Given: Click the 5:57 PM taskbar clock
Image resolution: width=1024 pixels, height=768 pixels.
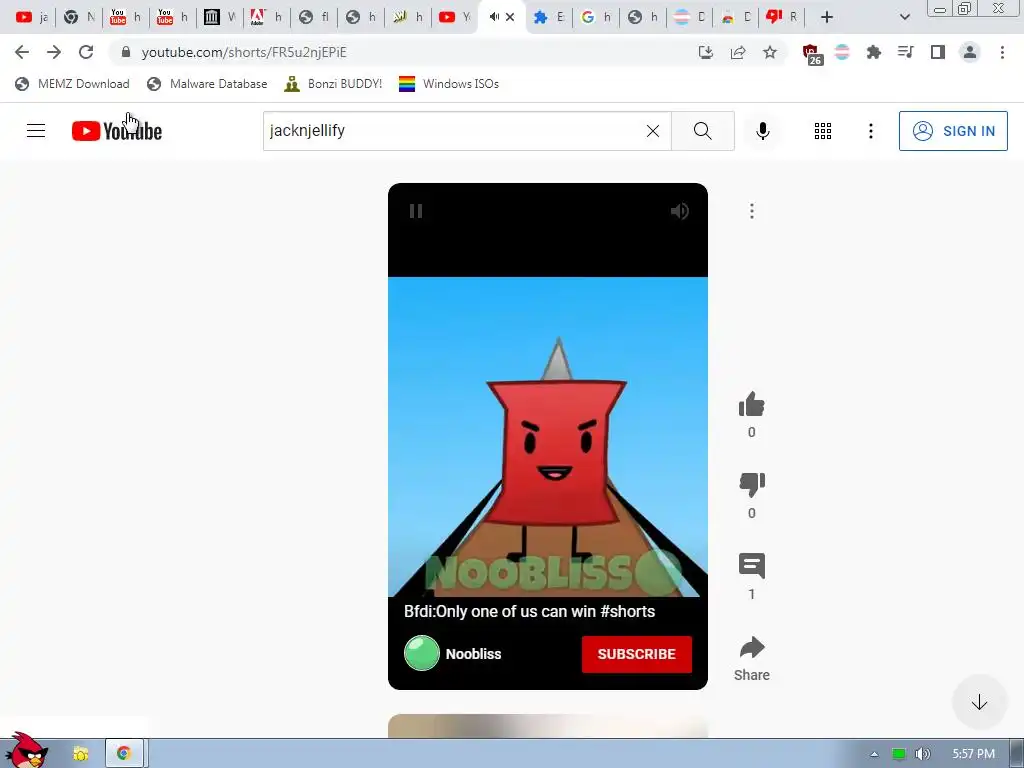Looking at the screenshot, I should (x=973, y=754).
